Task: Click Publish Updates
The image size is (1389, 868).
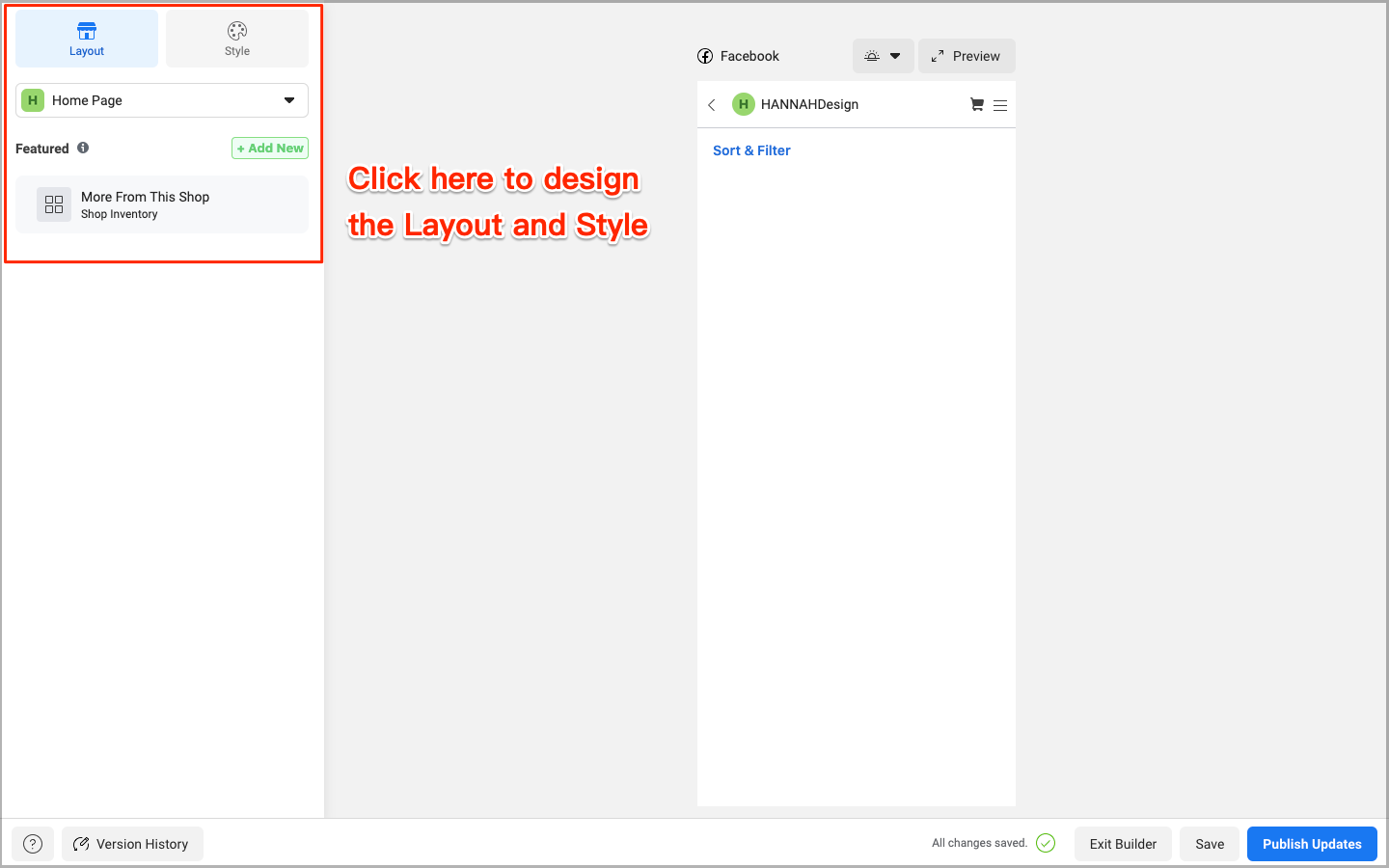Action: (x=1312, y=844)
